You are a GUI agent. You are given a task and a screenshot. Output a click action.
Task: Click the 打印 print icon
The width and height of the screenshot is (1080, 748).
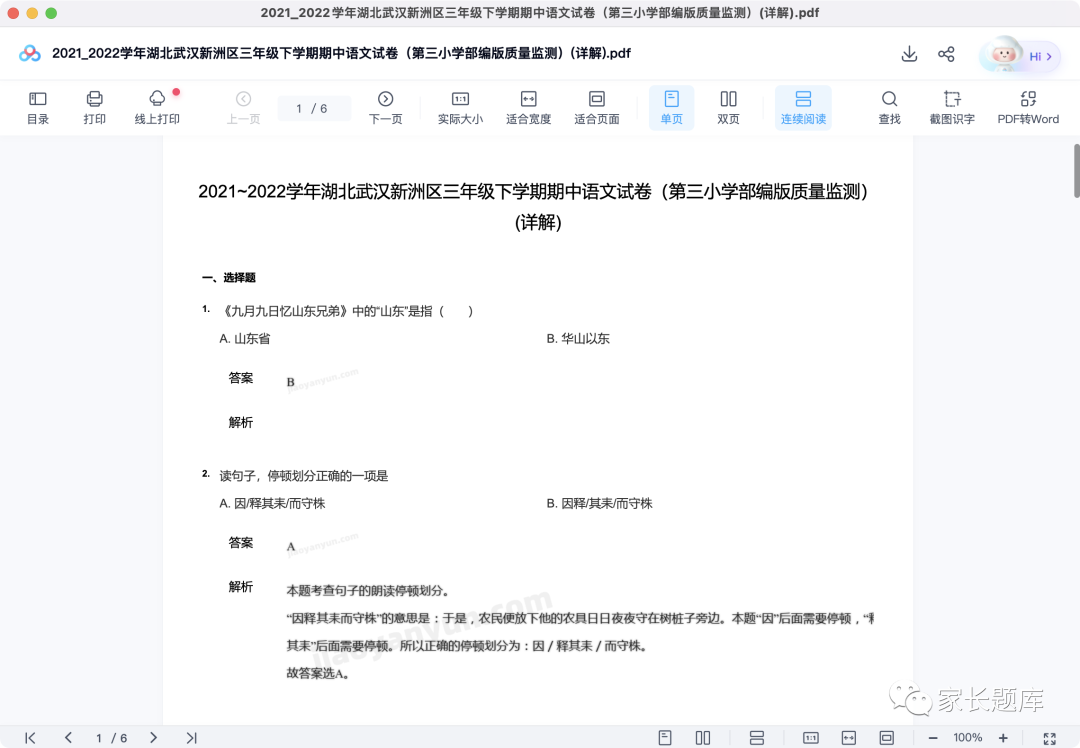tap(94, 108)
